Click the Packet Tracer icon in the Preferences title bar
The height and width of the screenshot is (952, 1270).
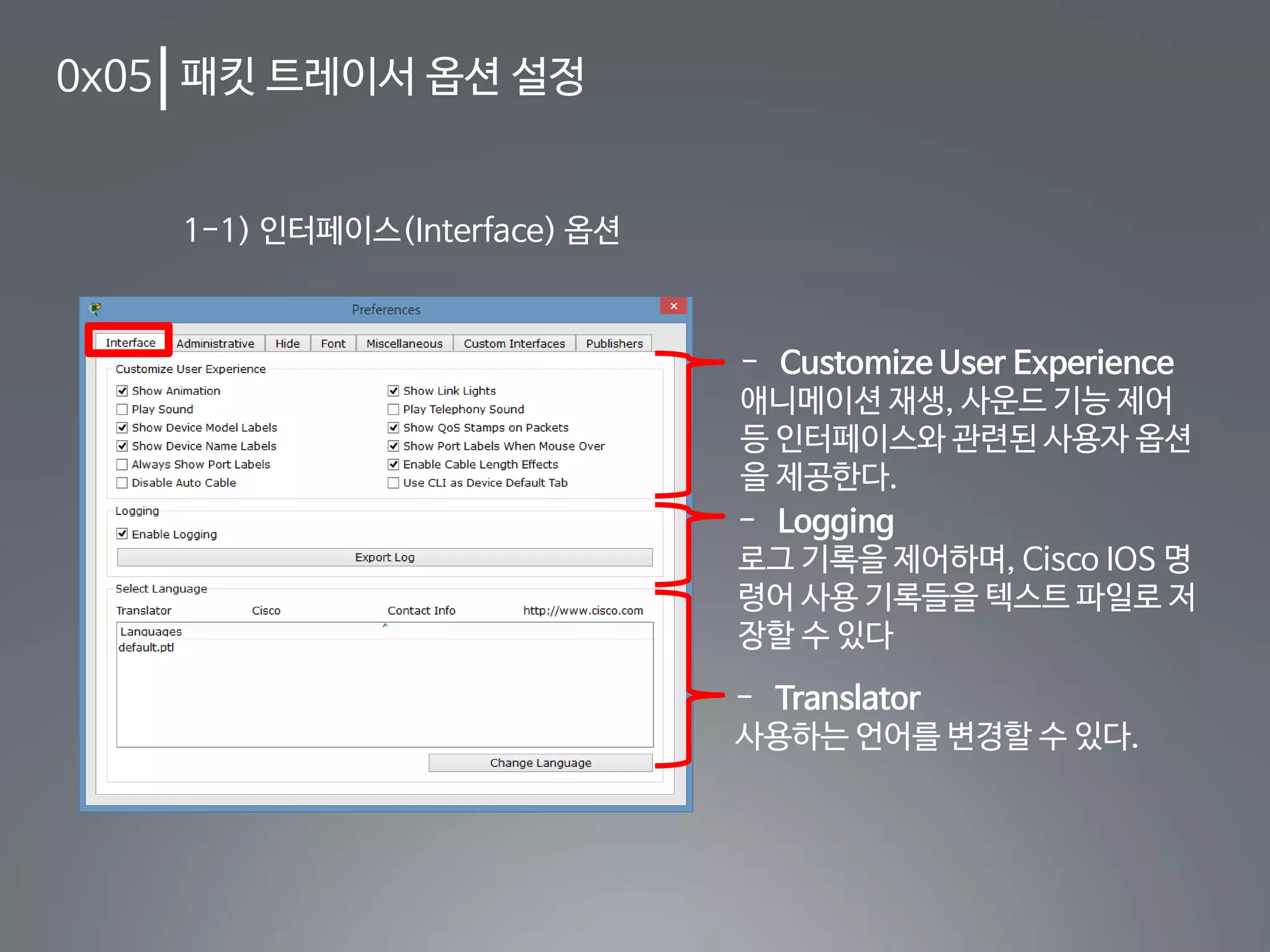(95, 308)
